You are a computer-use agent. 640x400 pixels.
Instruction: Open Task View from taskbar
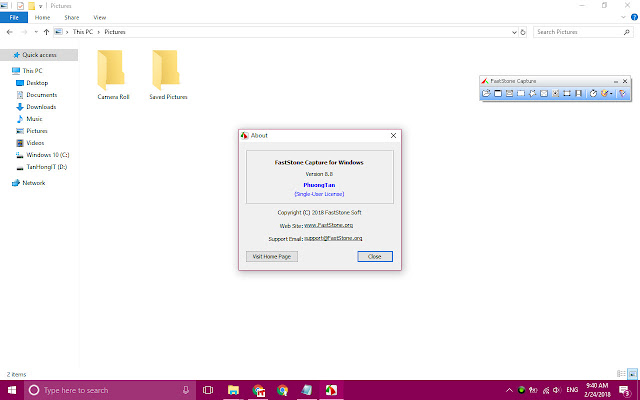coord(208,390)
